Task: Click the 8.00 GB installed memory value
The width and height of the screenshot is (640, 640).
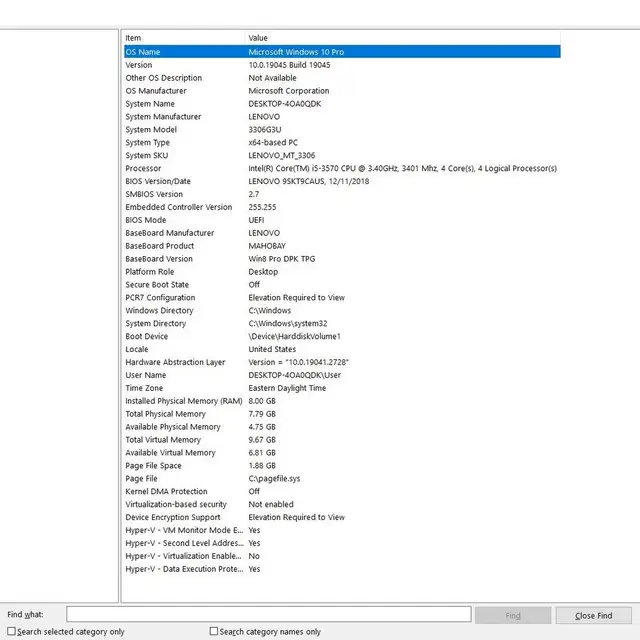Action: 262,401
